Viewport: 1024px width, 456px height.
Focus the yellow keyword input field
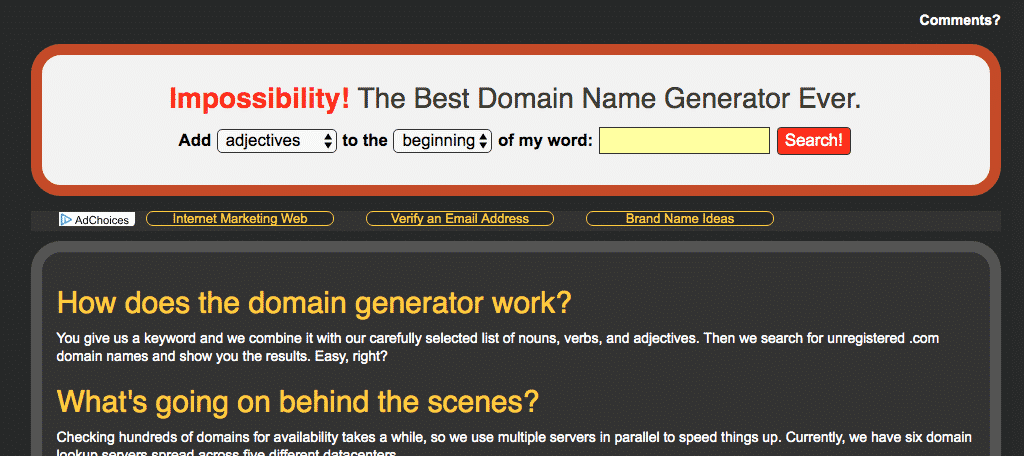[684, 140]
